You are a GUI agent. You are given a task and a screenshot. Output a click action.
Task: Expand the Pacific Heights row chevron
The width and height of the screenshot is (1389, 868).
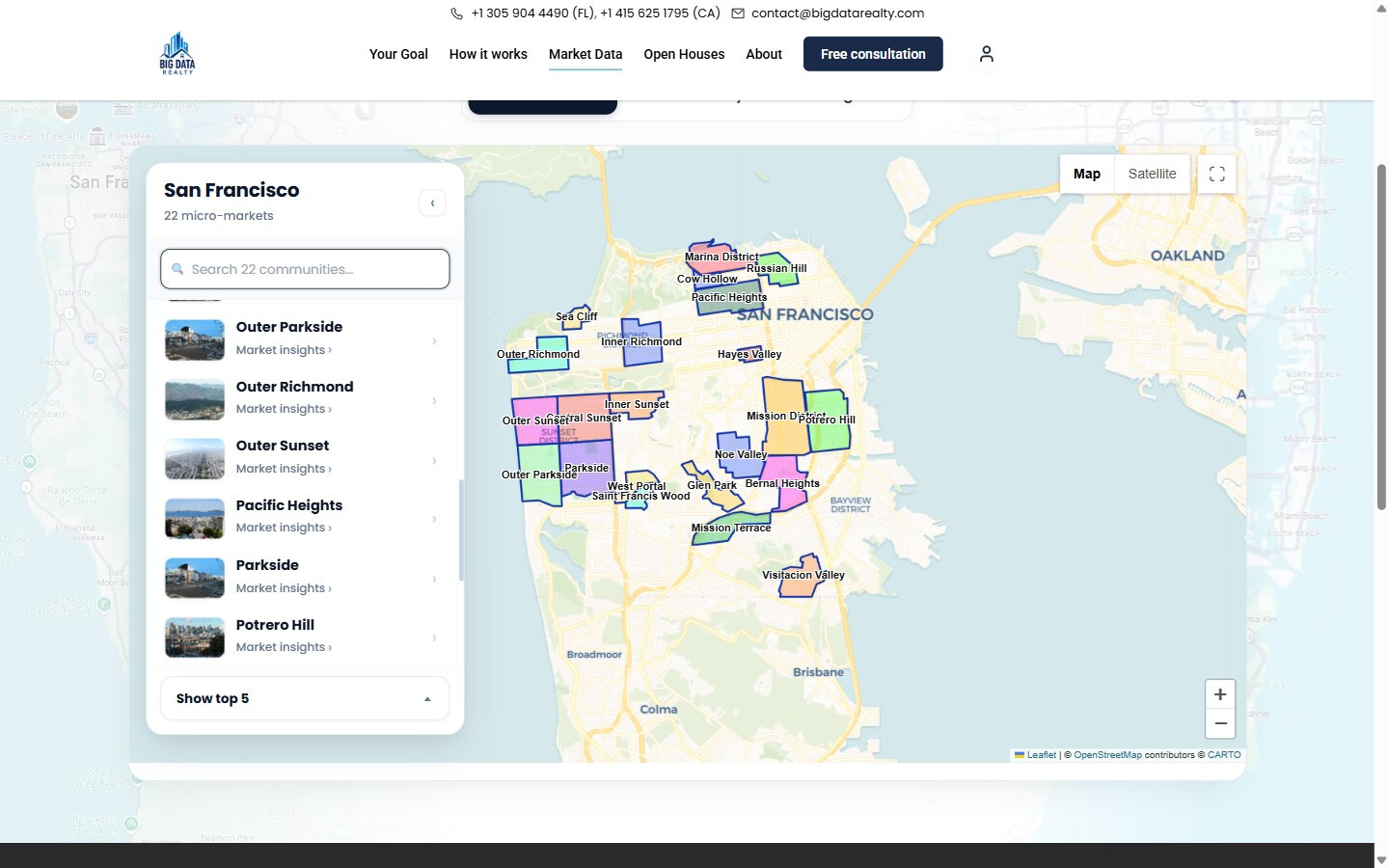pos(435,519)
